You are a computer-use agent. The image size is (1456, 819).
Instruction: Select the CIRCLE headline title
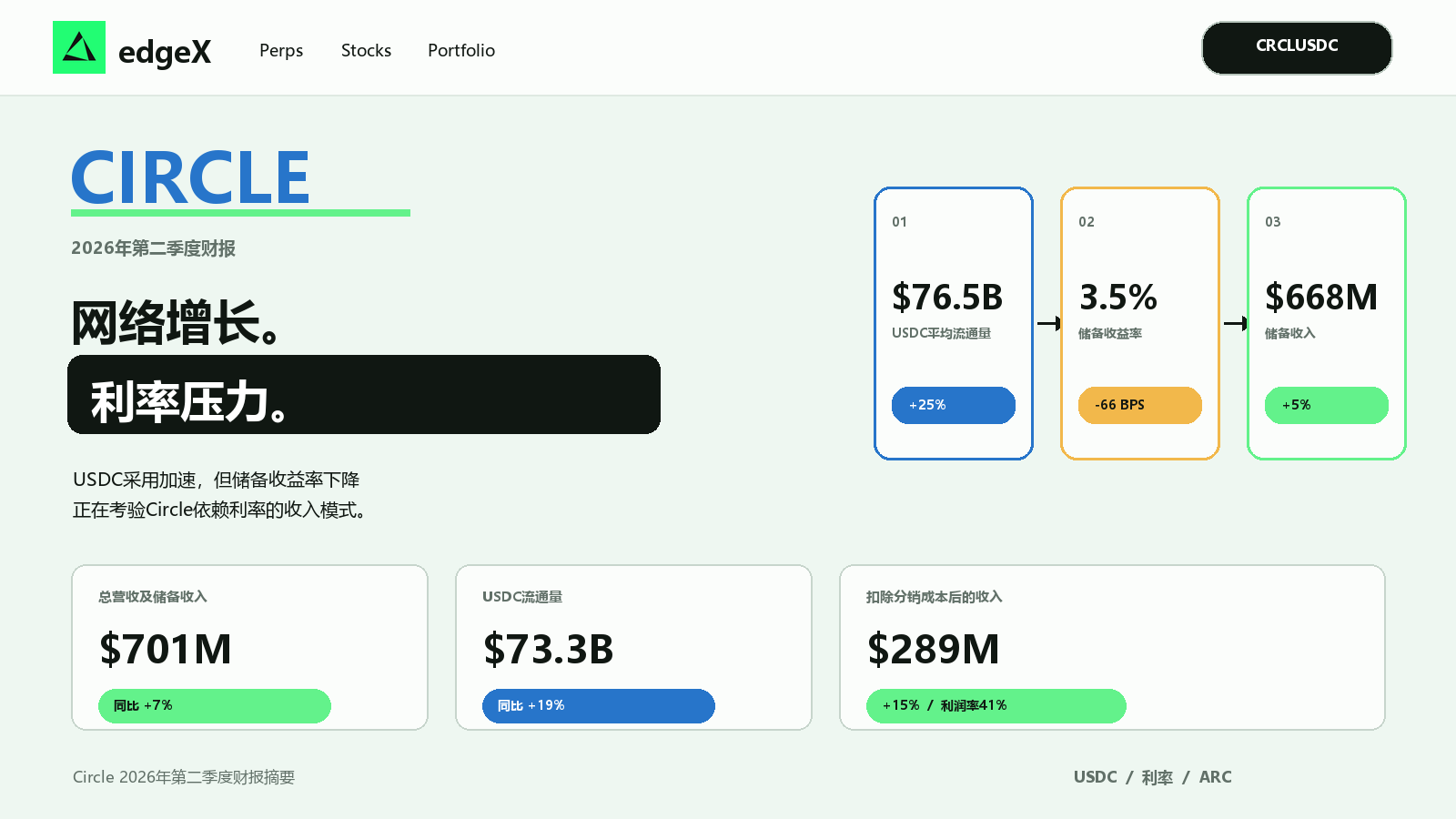click(191, 177)
